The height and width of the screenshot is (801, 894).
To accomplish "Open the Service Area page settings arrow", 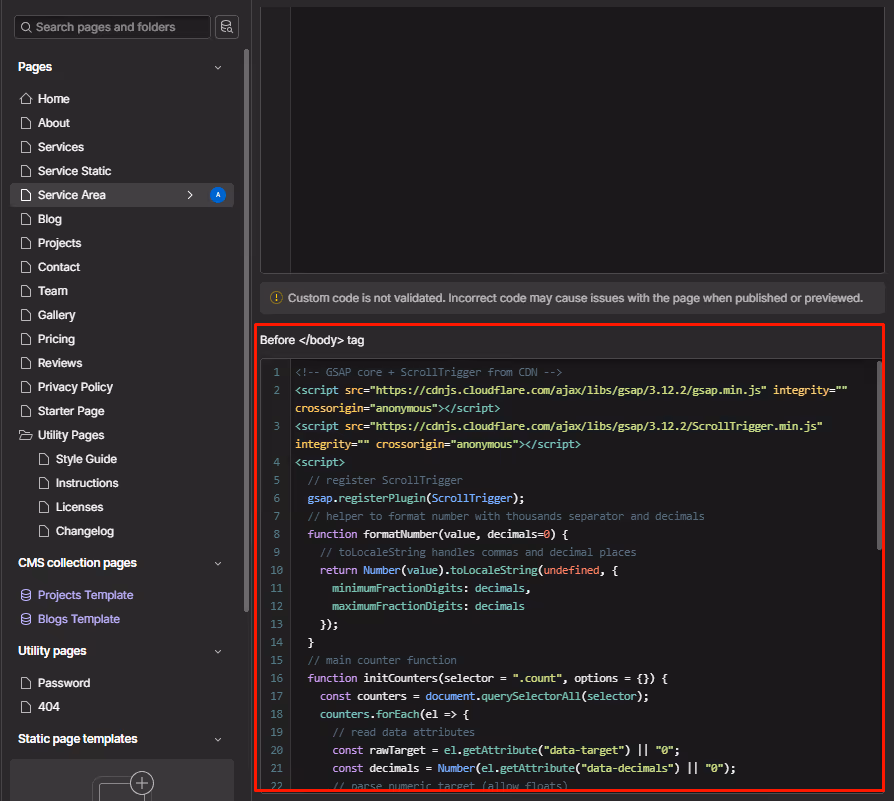I will [x=190, y=195].
